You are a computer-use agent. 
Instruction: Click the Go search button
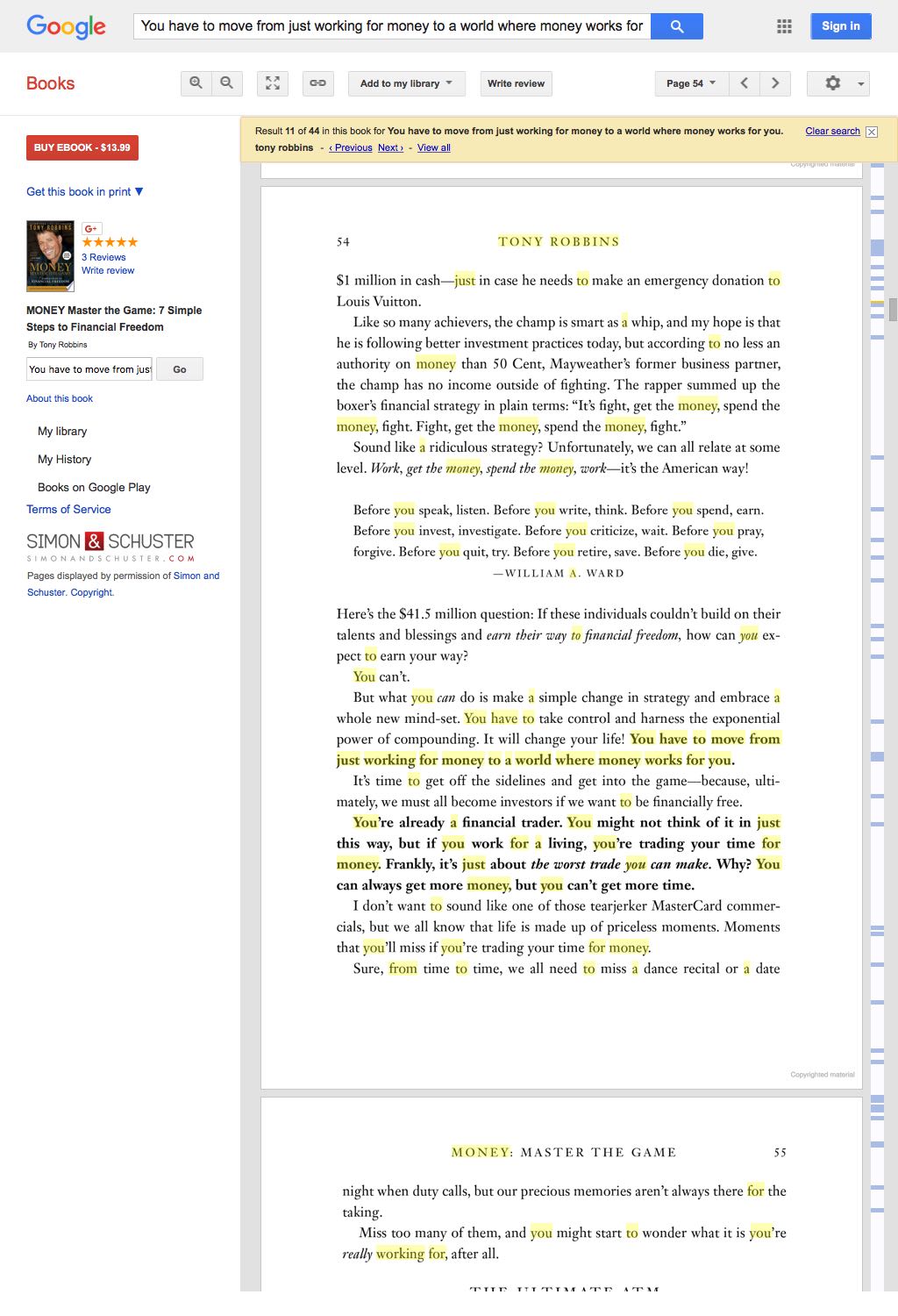tap(180, 369)
